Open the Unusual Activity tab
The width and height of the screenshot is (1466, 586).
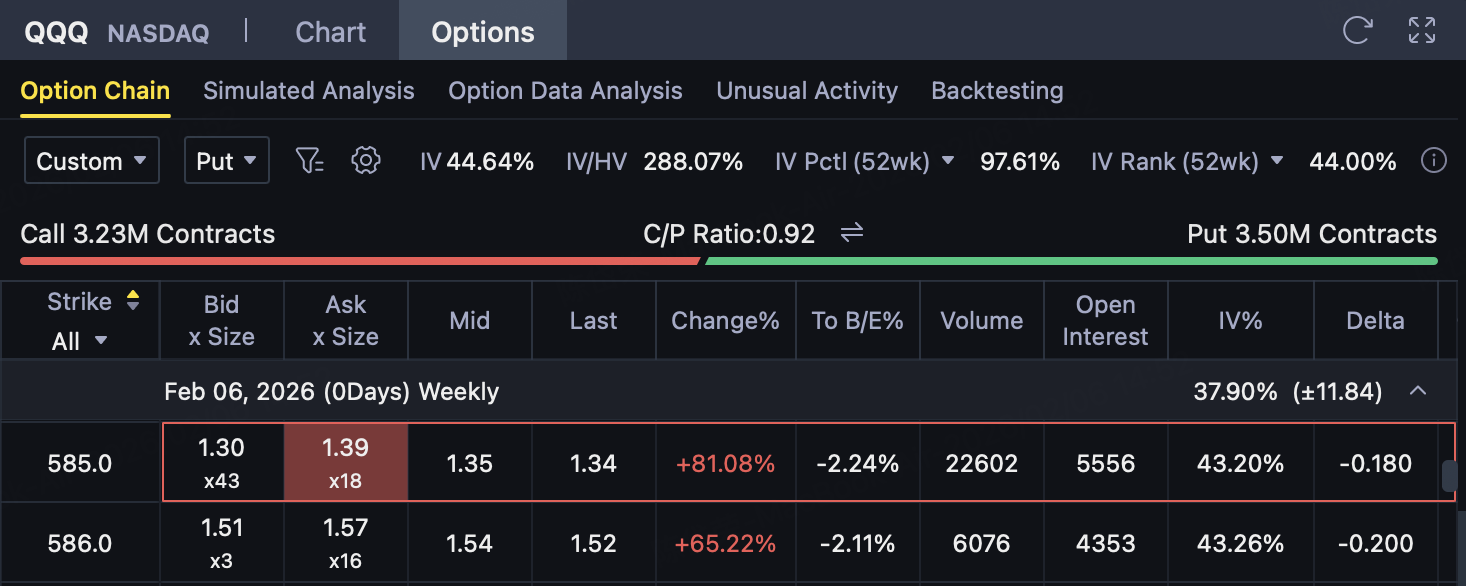click(x=807, y=91)
